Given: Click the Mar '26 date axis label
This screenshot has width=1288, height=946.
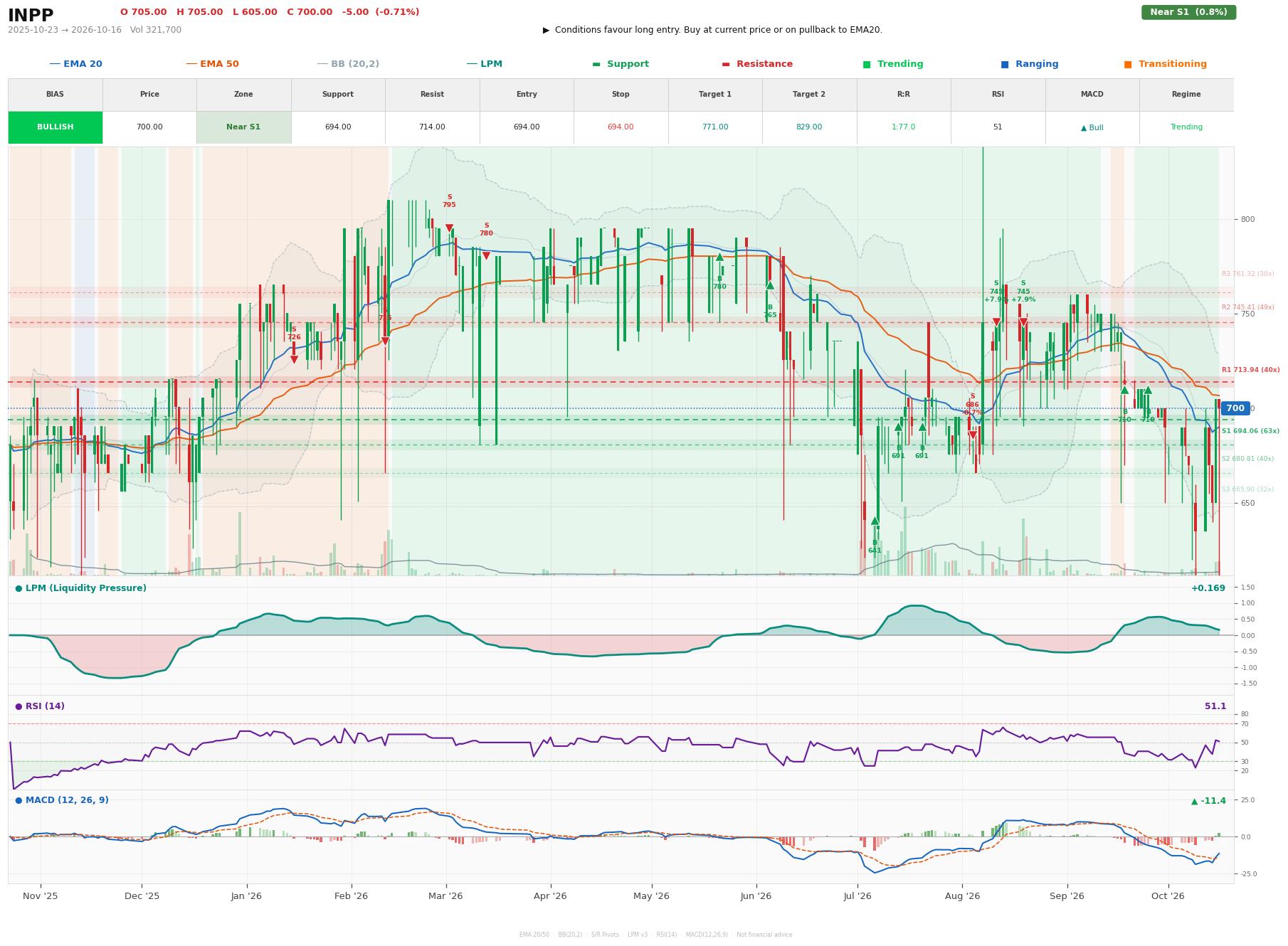Looking at the screenshot, I should click(445, 896).
